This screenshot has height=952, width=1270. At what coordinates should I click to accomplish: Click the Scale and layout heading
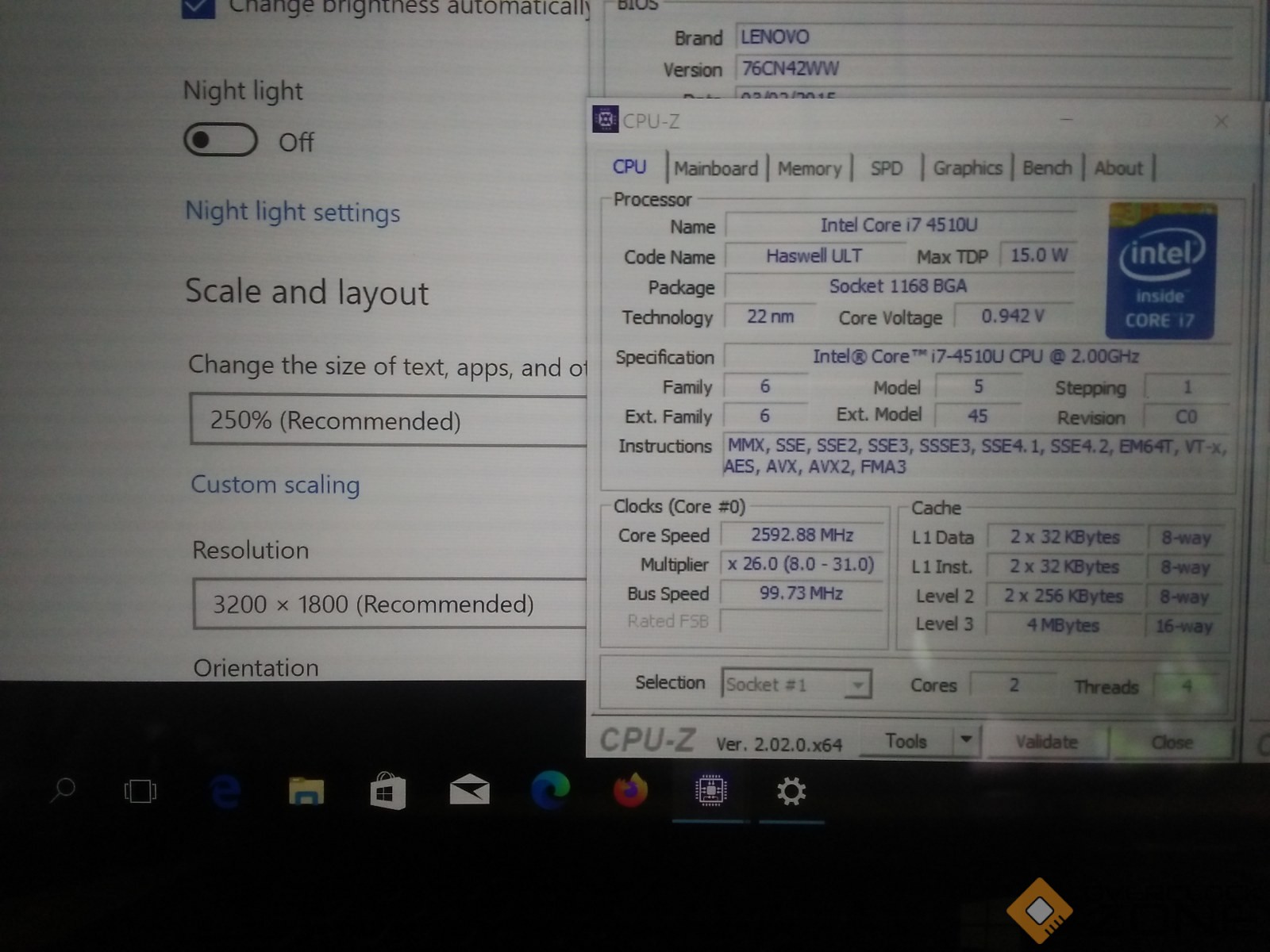(x=307, y=292)
